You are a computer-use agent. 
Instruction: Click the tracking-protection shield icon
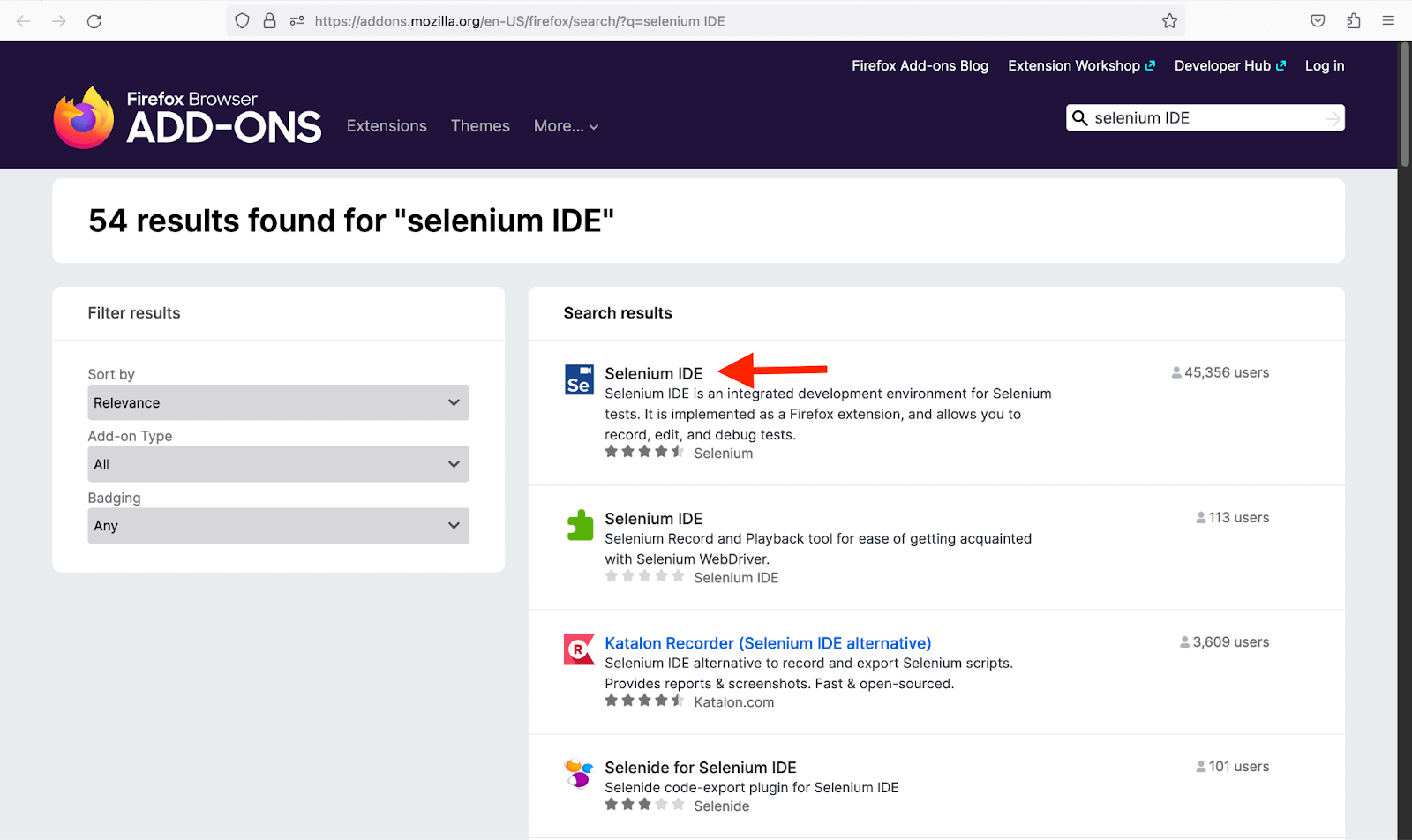[241, 20]
